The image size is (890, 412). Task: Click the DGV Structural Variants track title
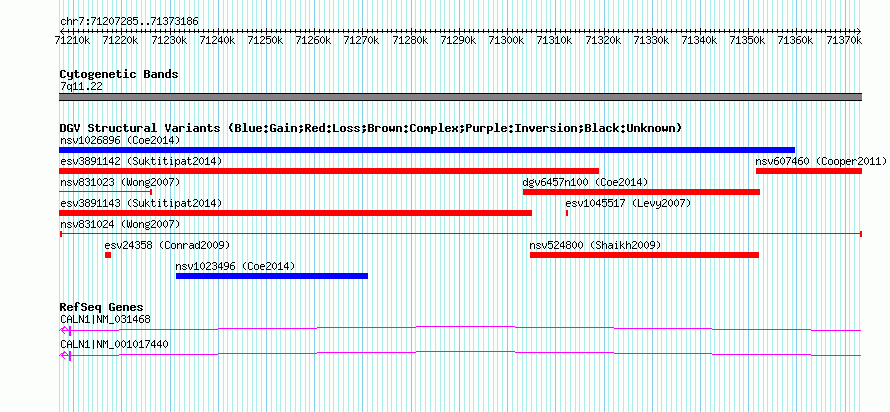pyautogui.click(x=371, y=128)
